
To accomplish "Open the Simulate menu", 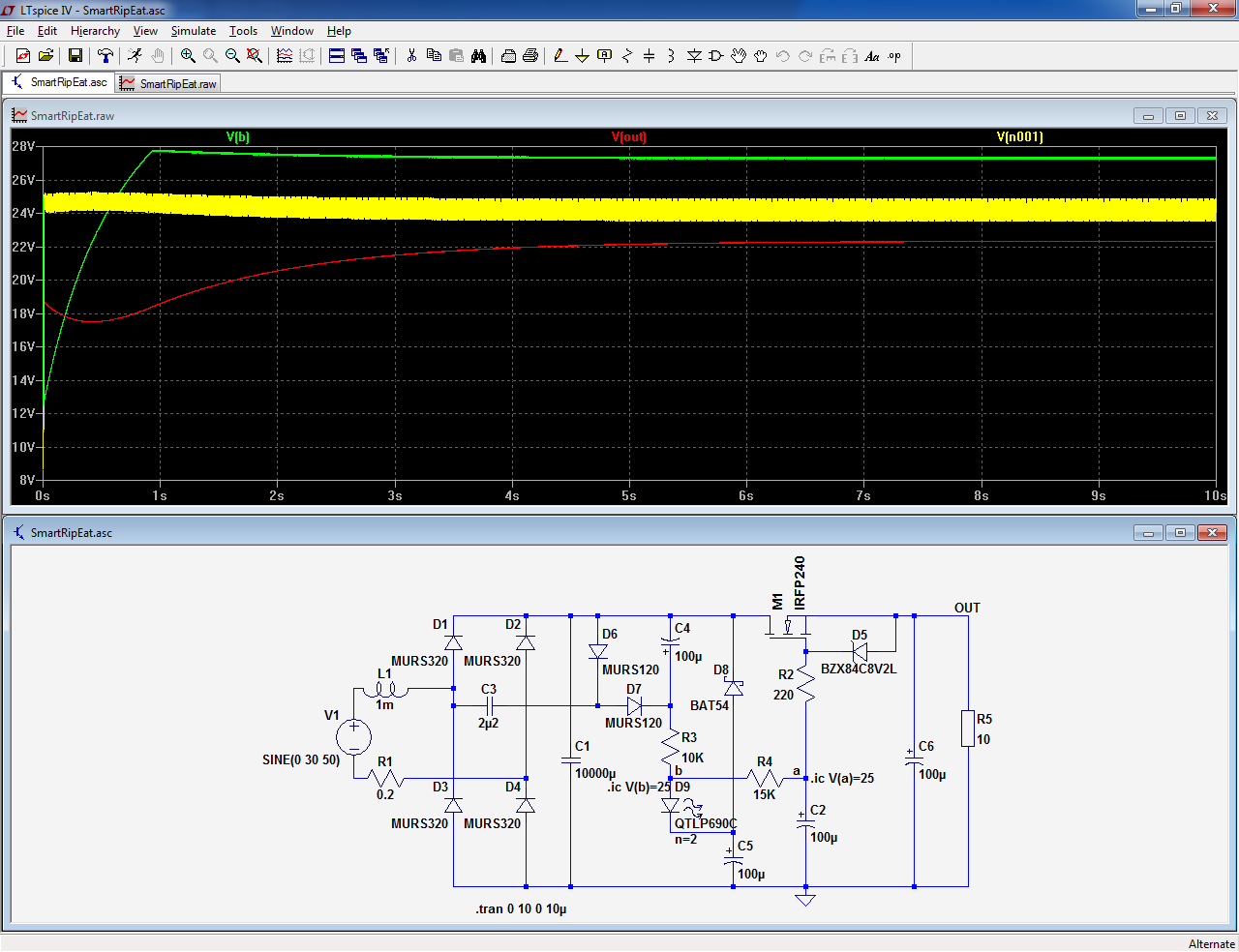I will 194,31.
